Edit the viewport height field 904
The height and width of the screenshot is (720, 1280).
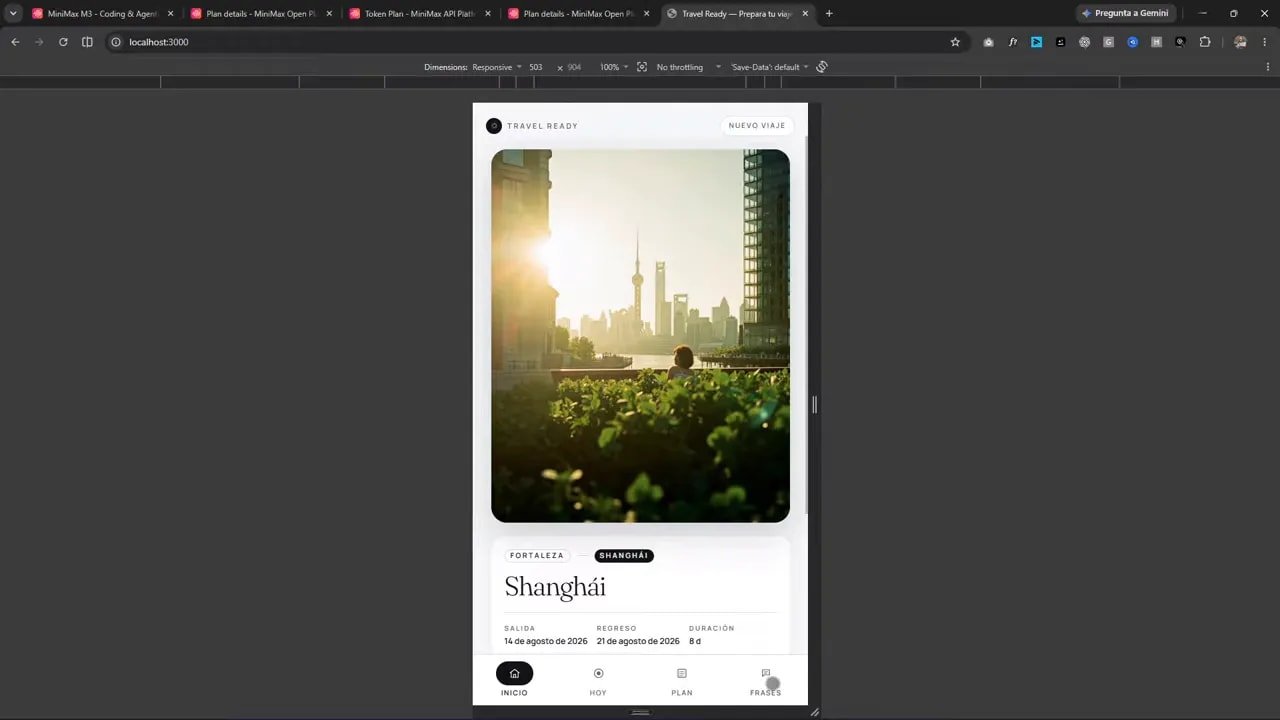575,67
